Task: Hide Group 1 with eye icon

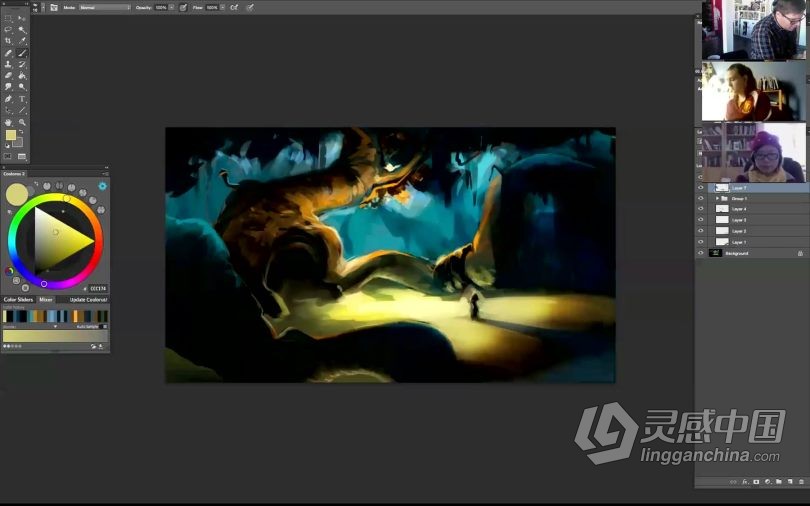Action: click(x=700, y=198)
